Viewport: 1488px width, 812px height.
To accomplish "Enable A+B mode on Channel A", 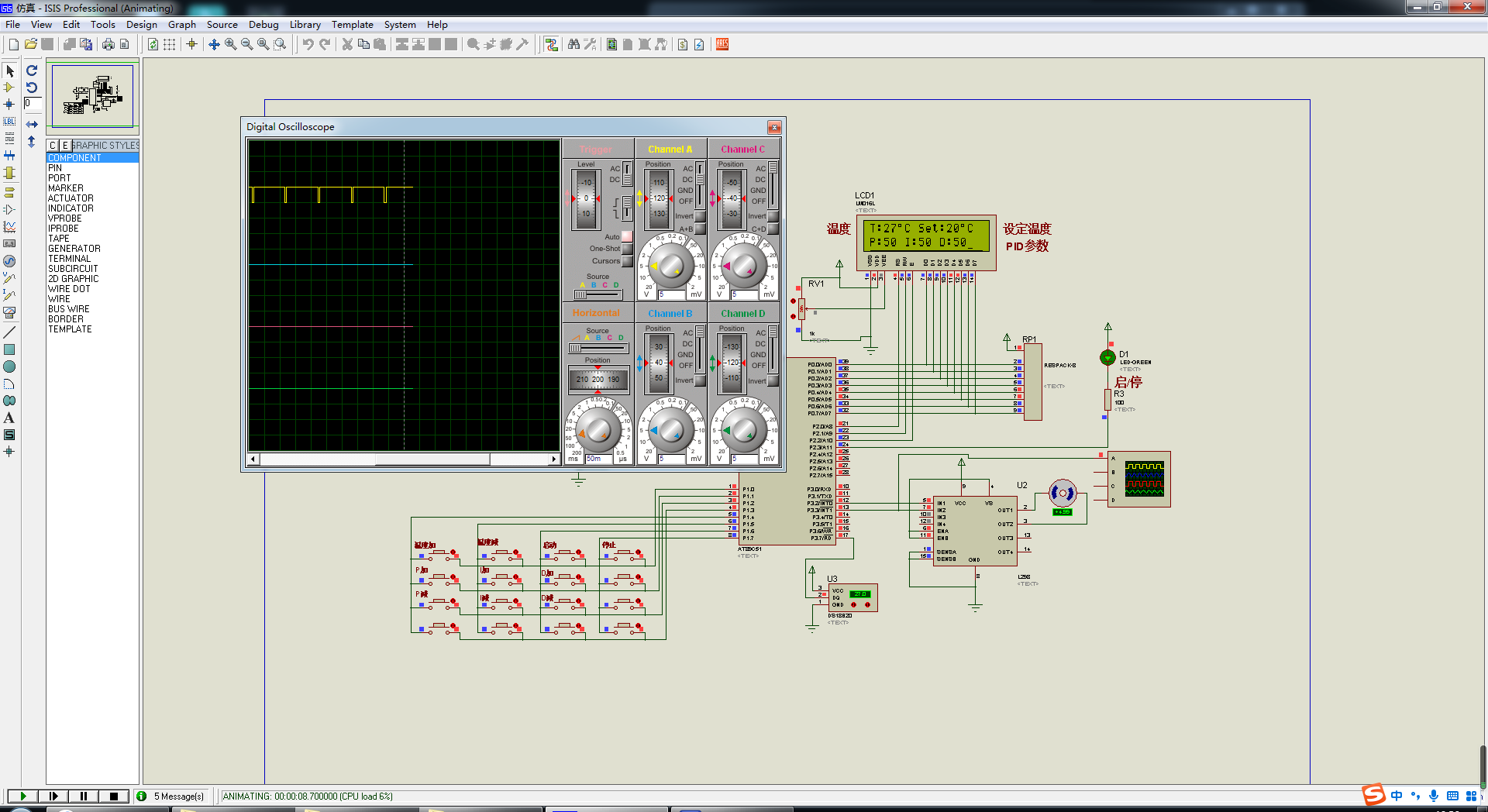I will click(x=700, y=229).
